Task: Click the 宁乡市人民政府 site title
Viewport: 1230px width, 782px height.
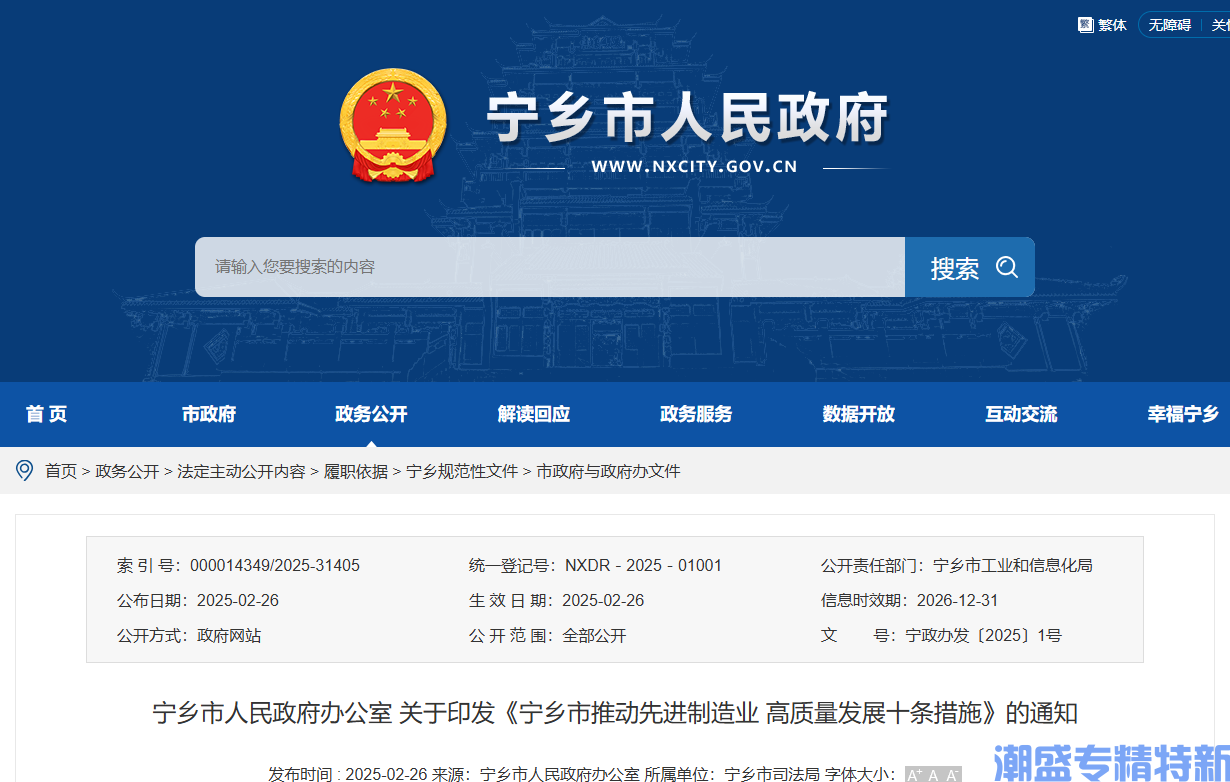Action: (688, 119)
